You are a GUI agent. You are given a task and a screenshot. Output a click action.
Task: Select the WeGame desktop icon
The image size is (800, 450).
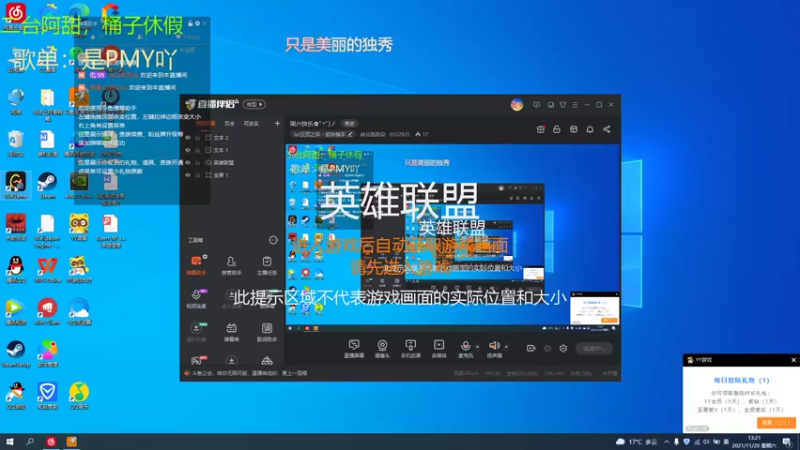point(16,185)
